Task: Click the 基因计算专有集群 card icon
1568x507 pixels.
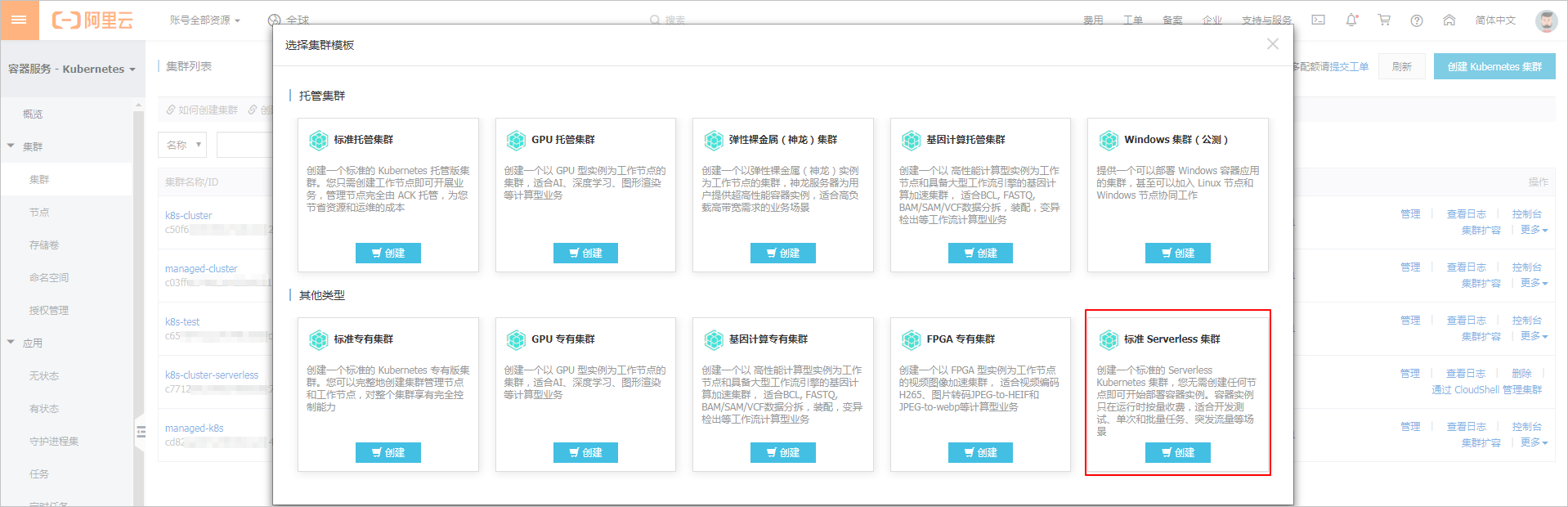Action: [714, 339]
